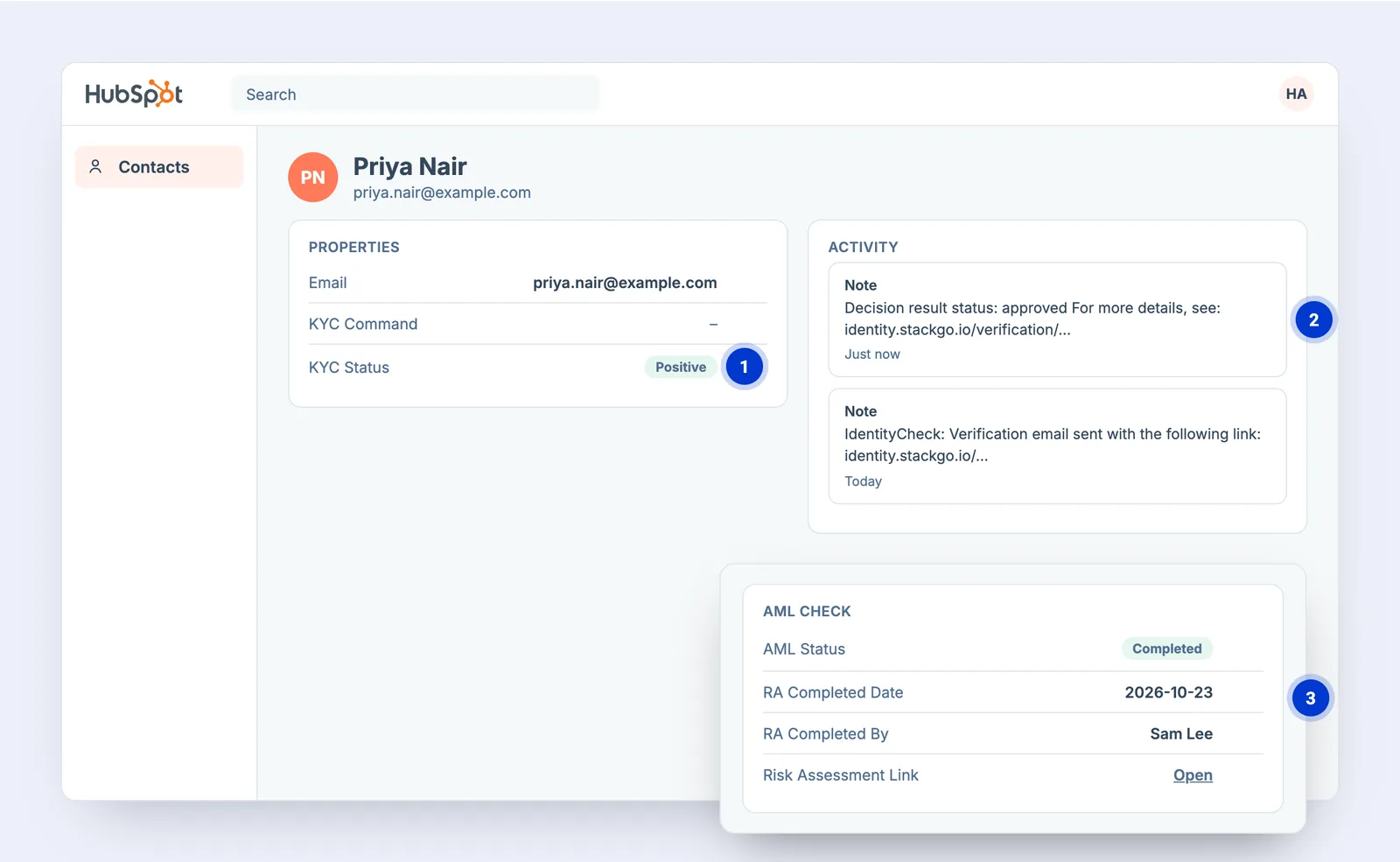Click the Today timestamp
This screenshot has width=1400, height=862.
click(863, 481)
